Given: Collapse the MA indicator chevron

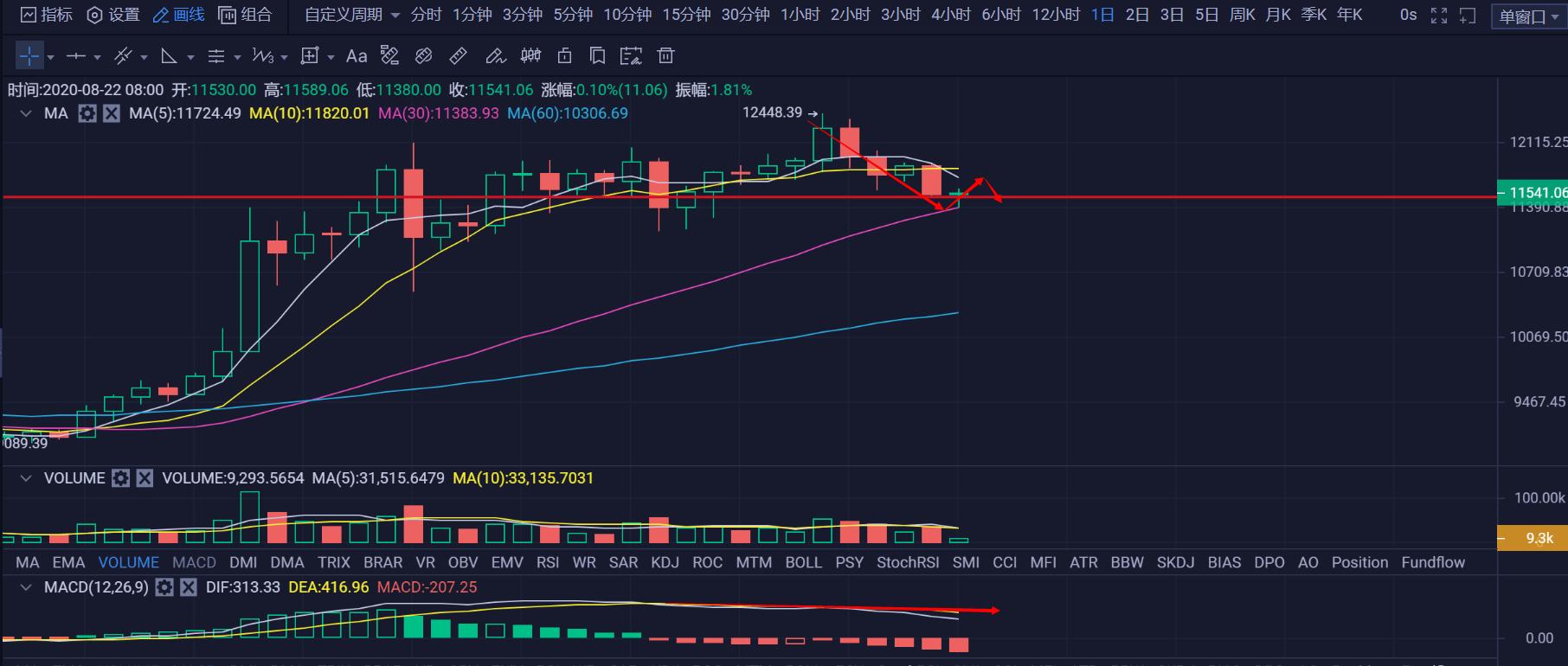Looking at the screenshot, I should pyautogui.click(x=26, y=113).
